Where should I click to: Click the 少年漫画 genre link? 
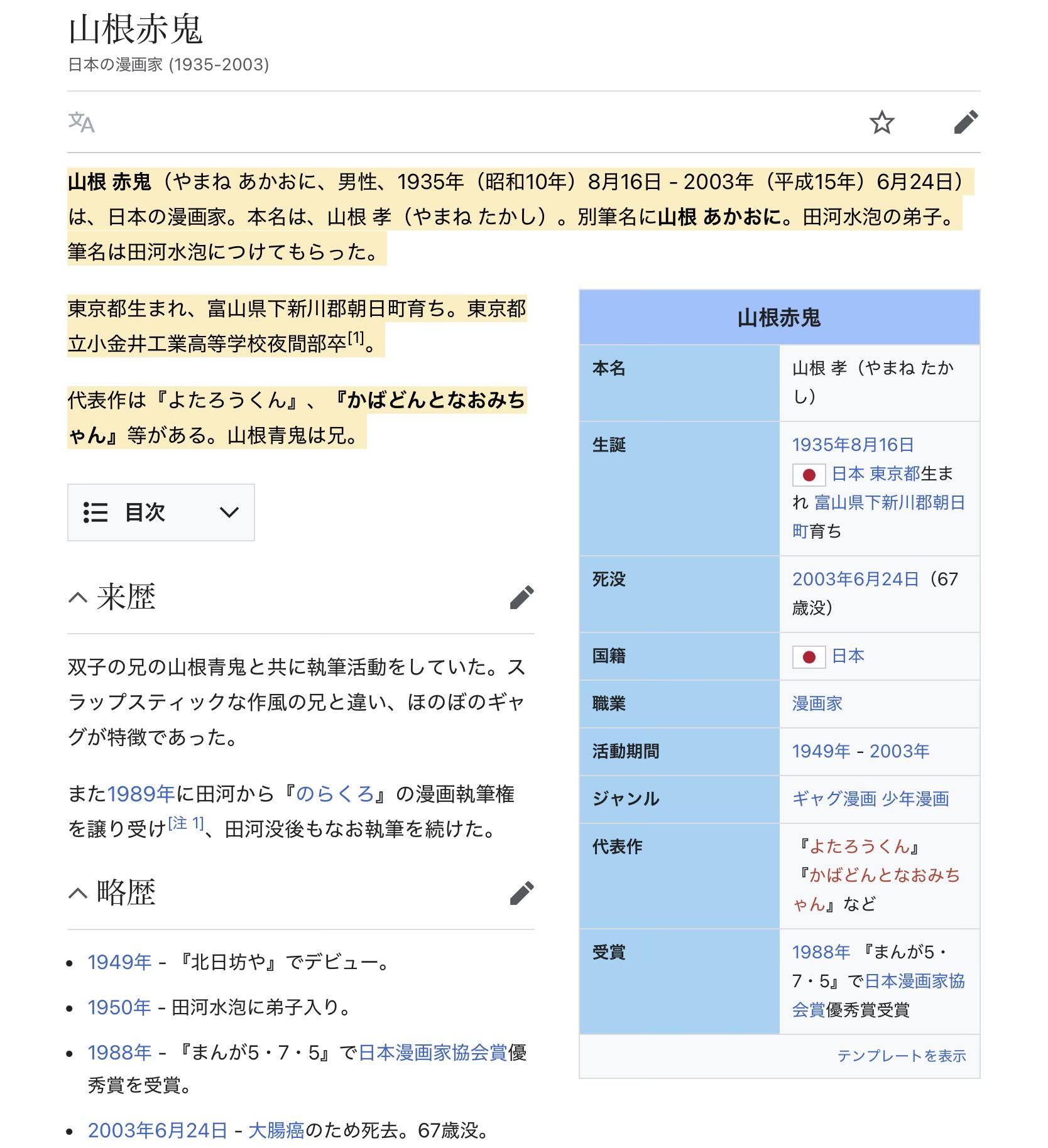(x=915, y=799)
